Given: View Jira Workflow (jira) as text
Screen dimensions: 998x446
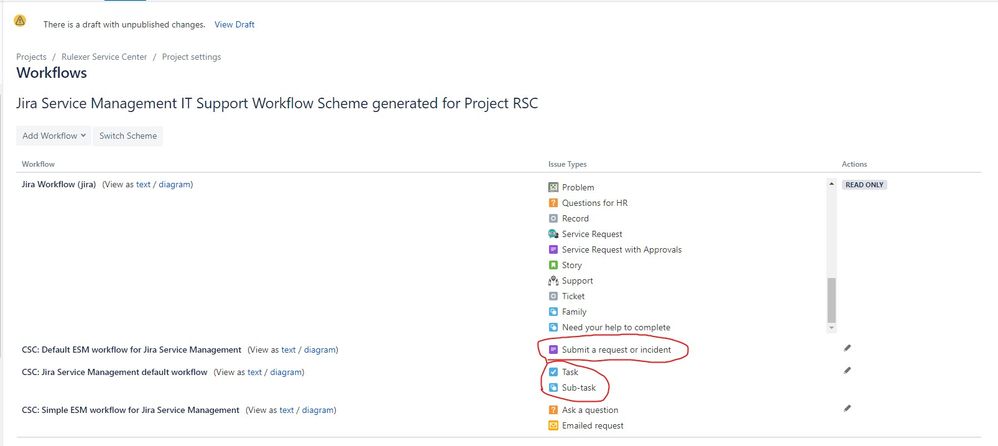Looking at the screenshot, I should 143,185.
